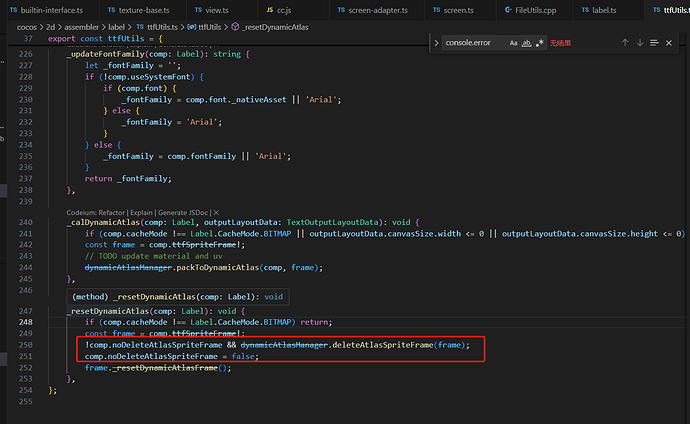Click 'return _fontFamily;' on line 237
Screen dimensions: 690x424
(x=128, y=179)
